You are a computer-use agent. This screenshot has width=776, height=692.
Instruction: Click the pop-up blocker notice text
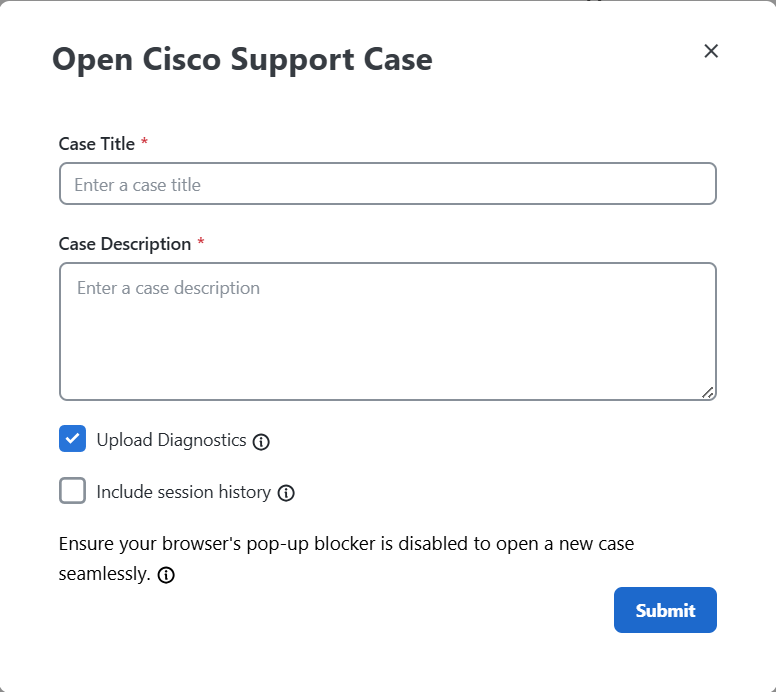346,545
